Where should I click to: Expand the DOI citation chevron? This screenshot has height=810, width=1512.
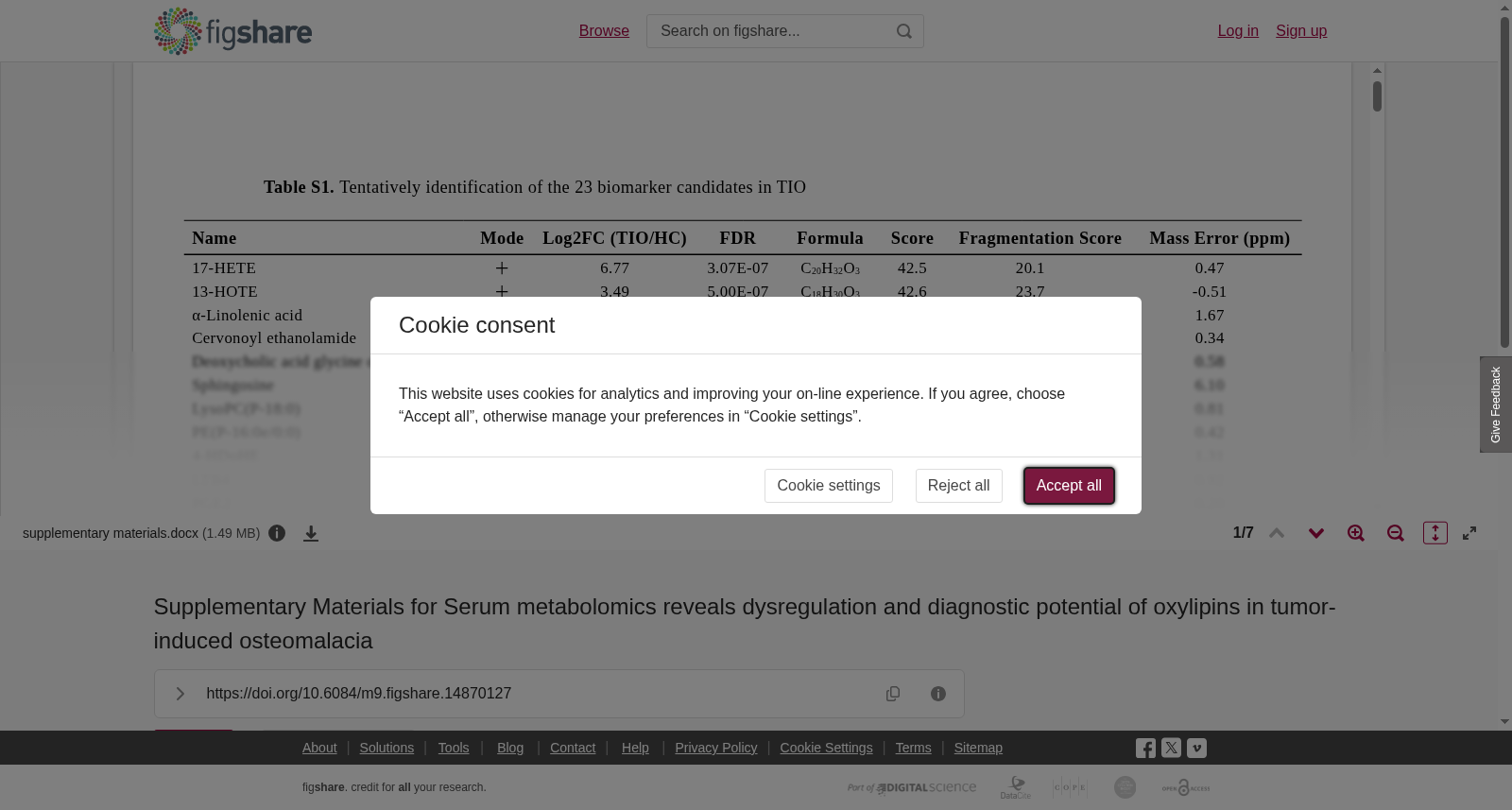180,694
